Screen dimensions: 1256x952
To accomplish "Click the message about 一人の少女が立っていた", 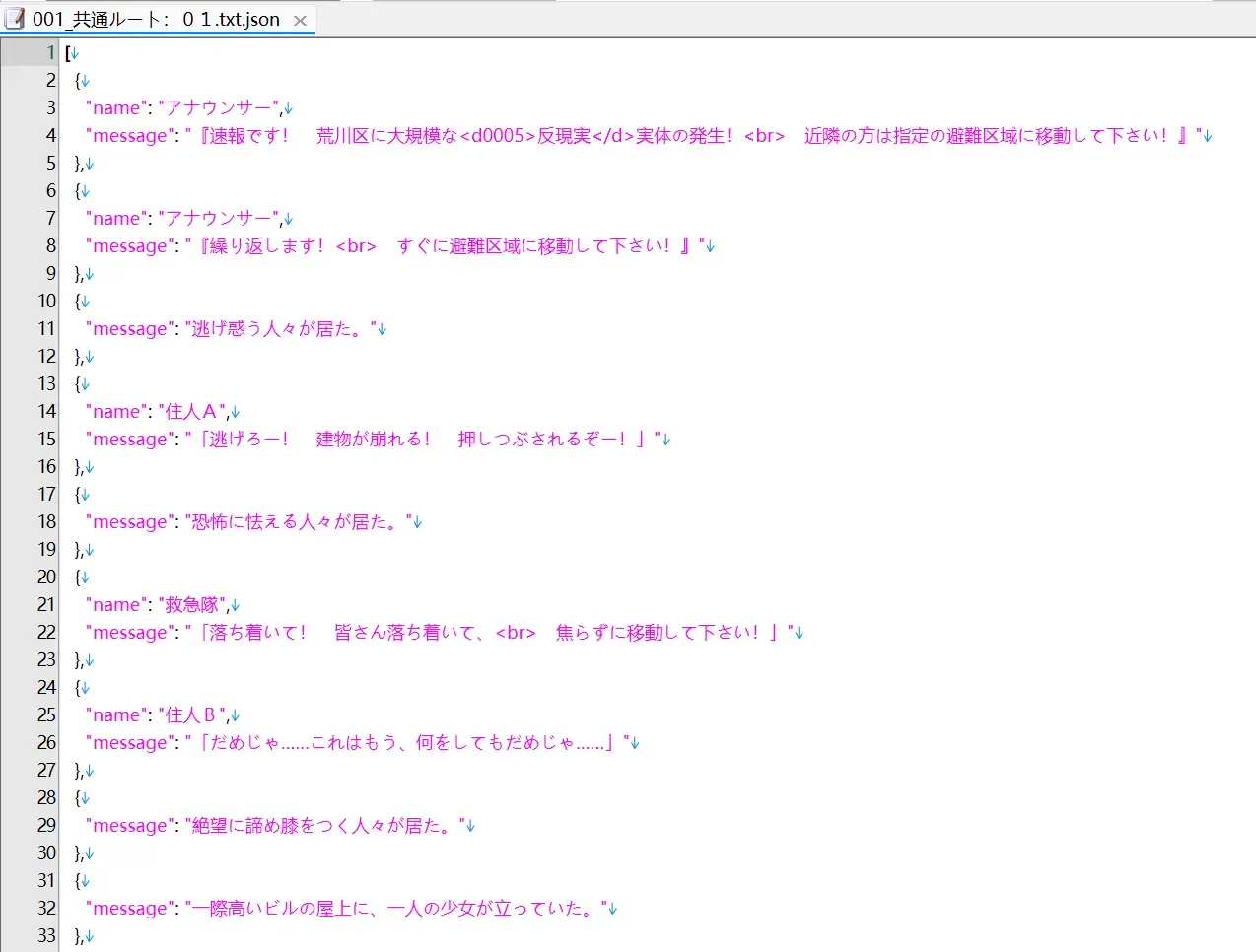I will [395, 909].
